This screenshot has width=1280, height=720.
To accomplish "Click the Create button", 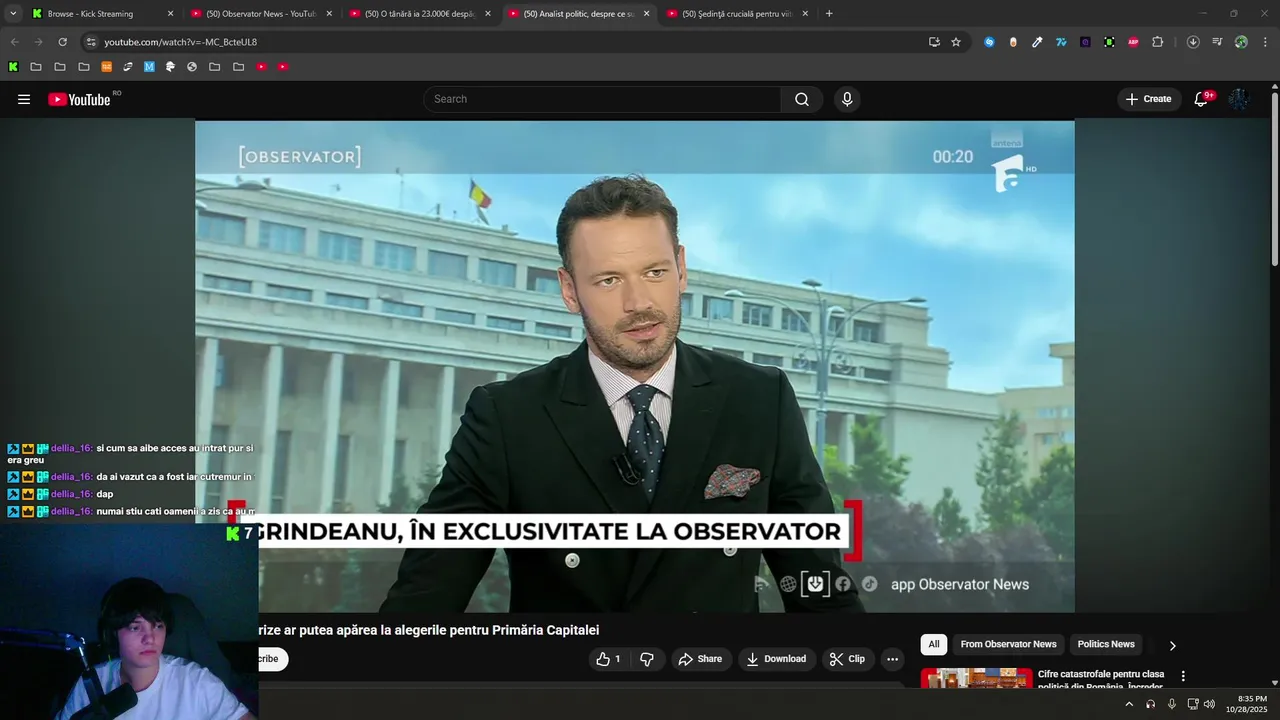I will point(1148,99).
